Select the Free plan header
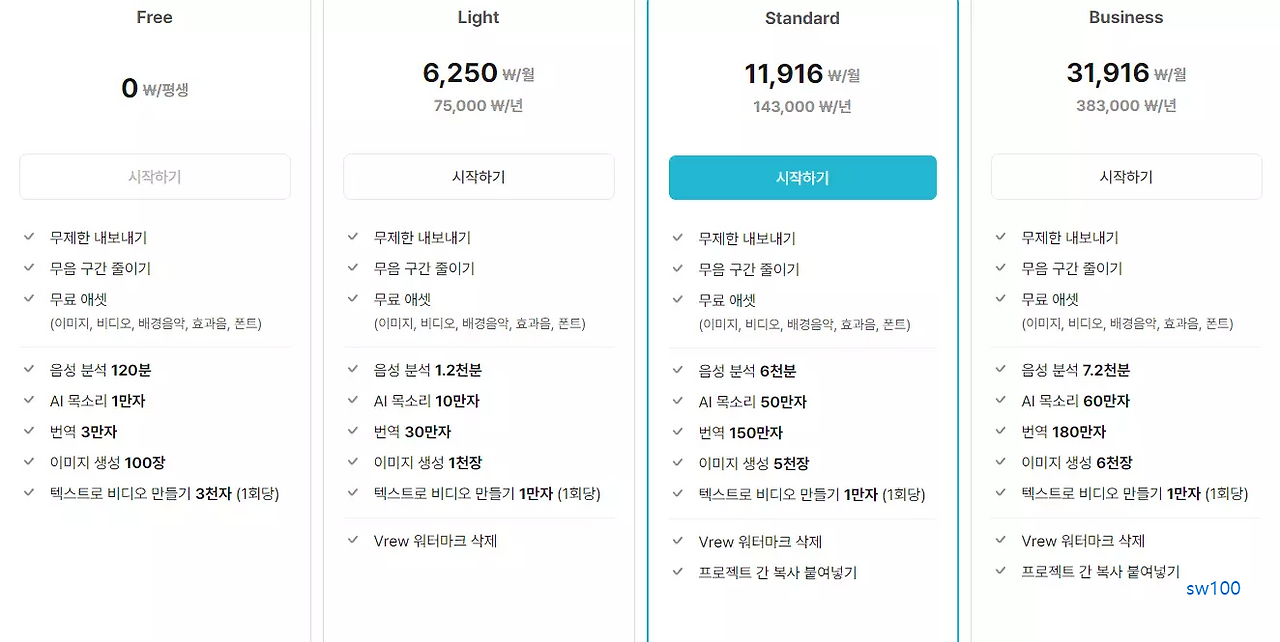Viewport: 1280px width, 642px height. tap(154, 17)
